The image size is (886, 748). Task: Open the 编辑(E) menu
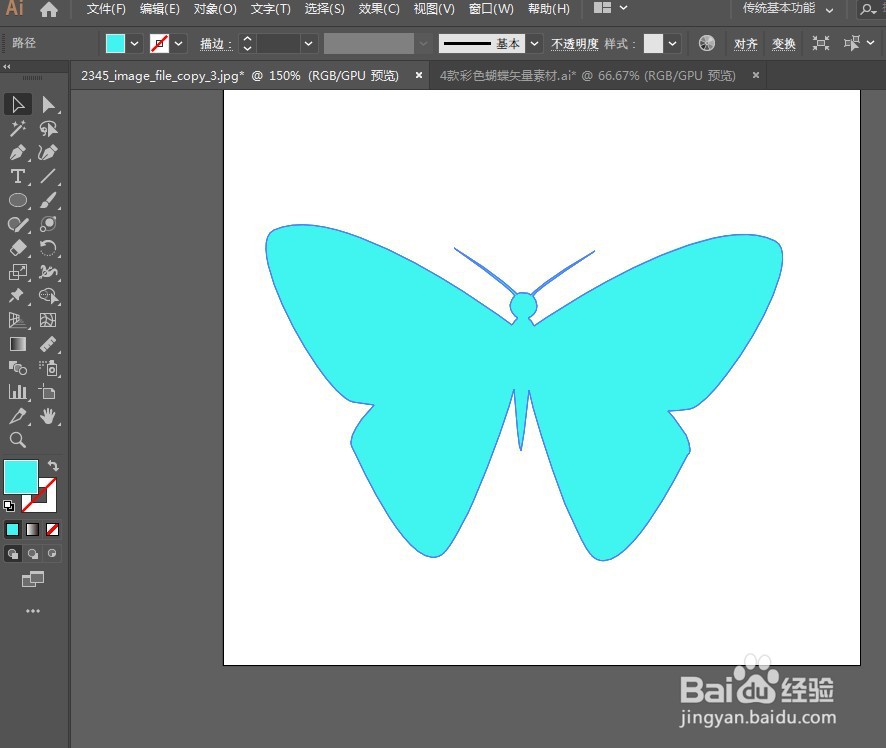click(x=159, y=9)
